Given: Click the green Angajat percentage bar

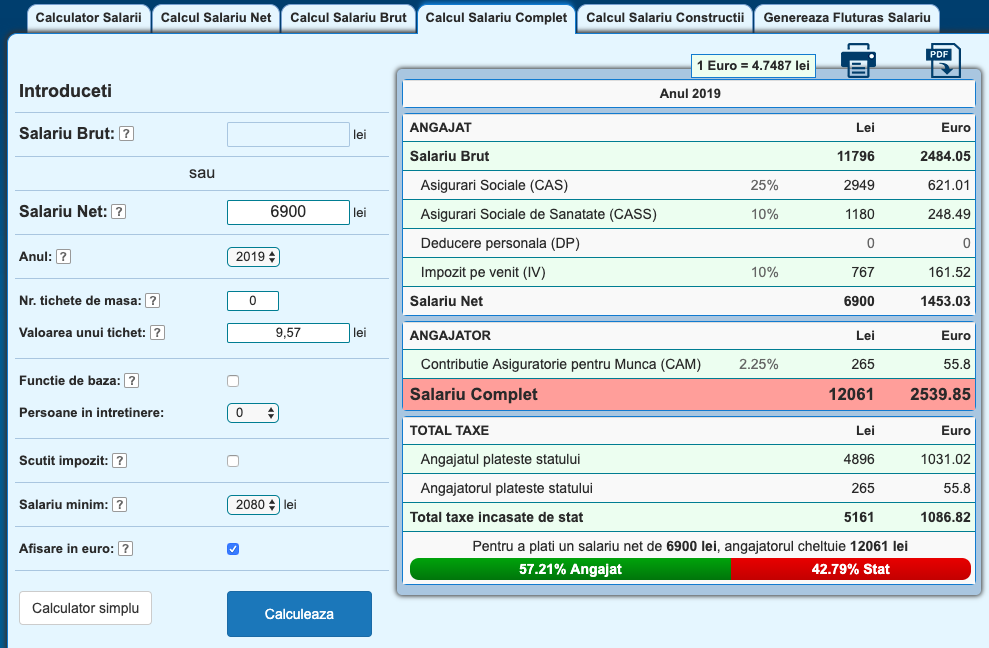Looking at the screenshot, I should [570, 569].
